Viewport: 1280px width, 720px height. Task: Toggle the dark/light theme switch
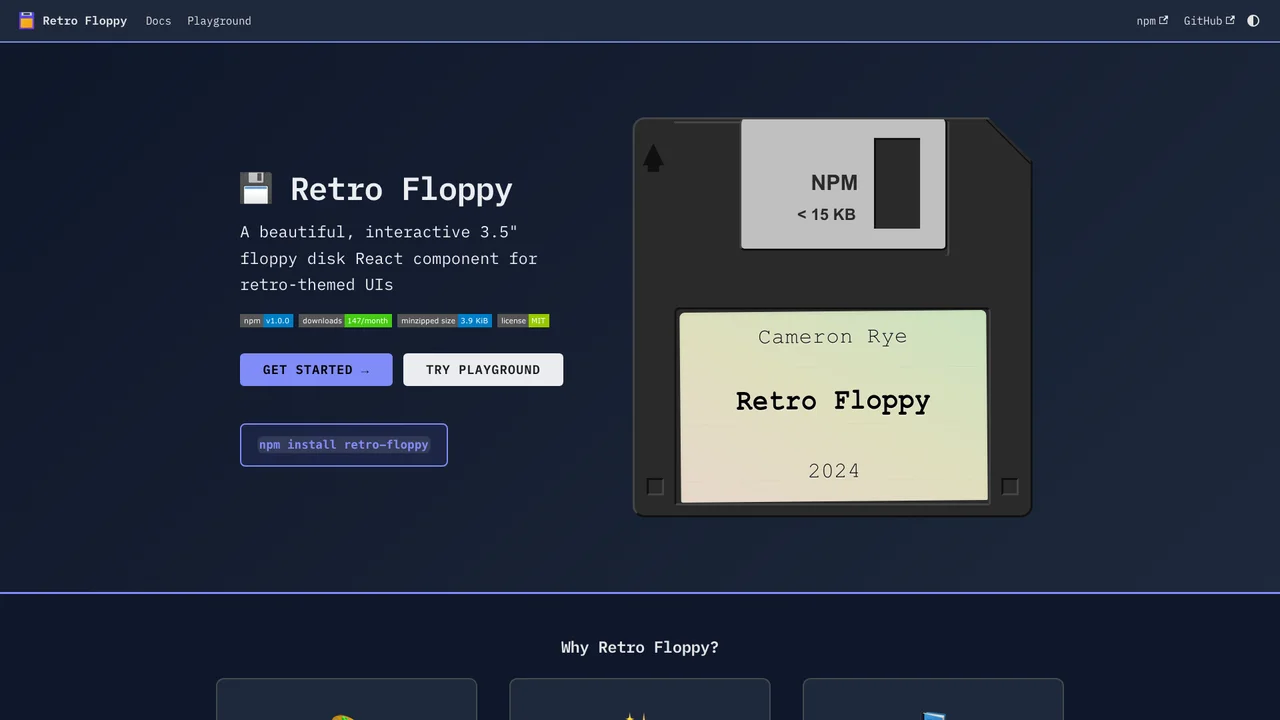point(1253,20)
